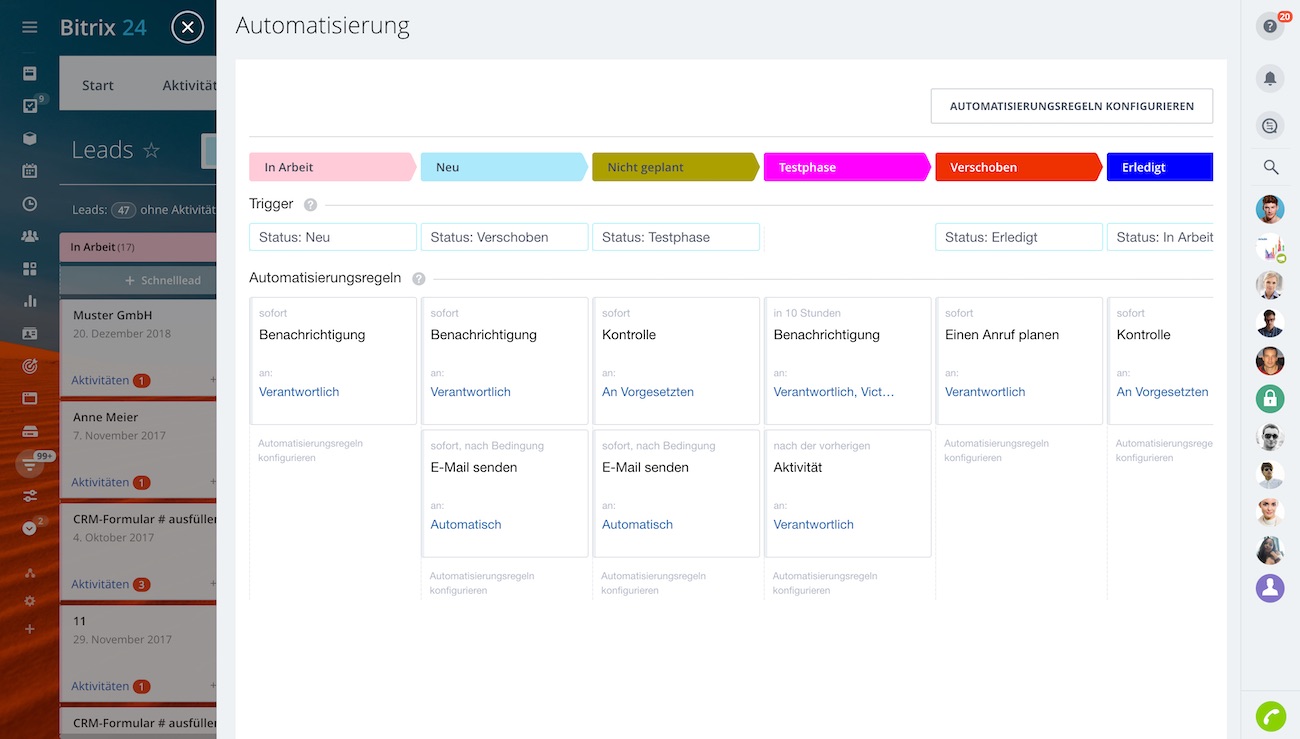
Task: Open E-Mail senden rule in Neu column
Action: point(505,493)
